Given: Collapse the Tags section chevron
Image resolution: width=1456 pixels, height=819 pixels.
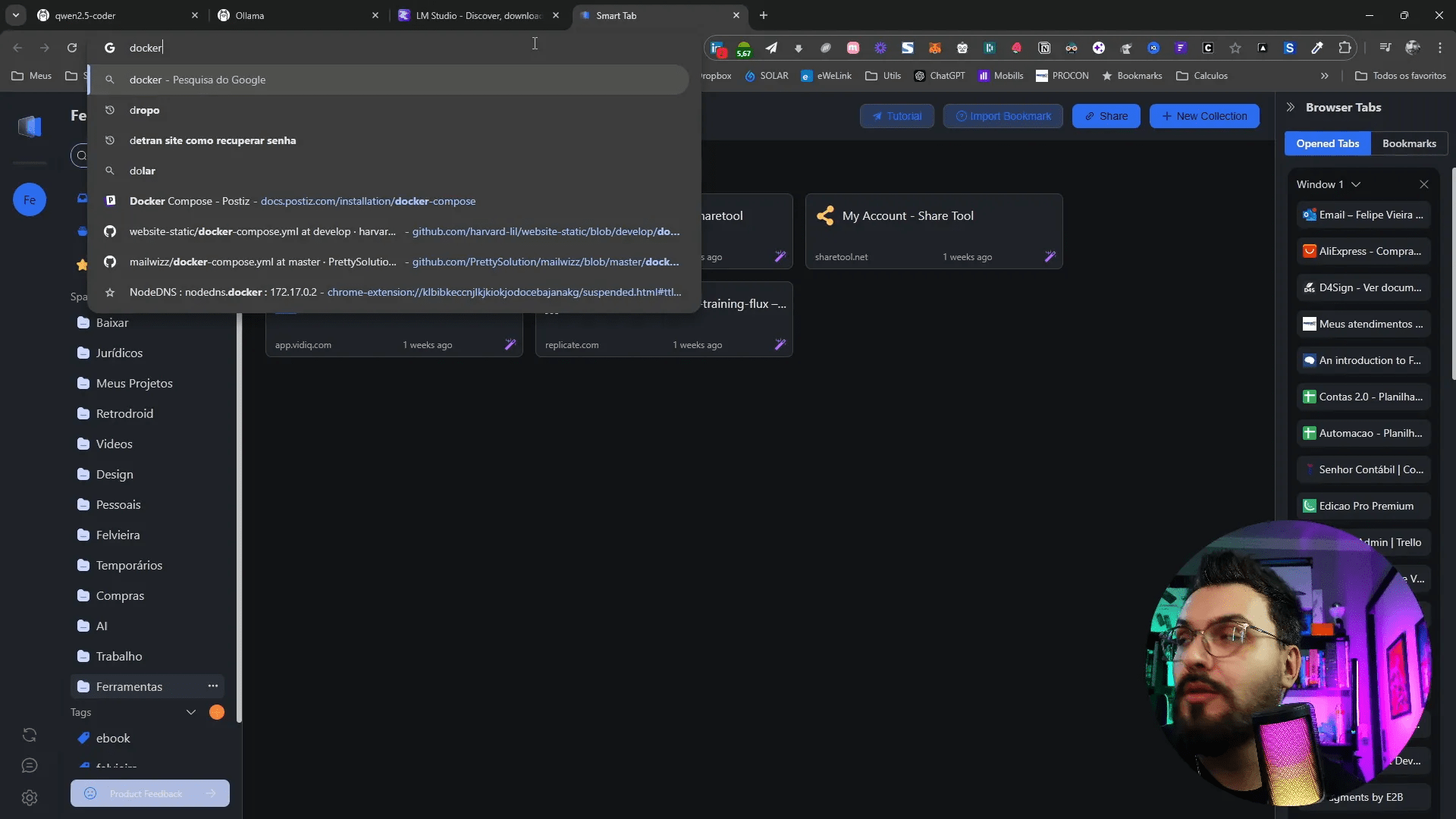Looking at the screenshot, I should [x=191, y=712].
